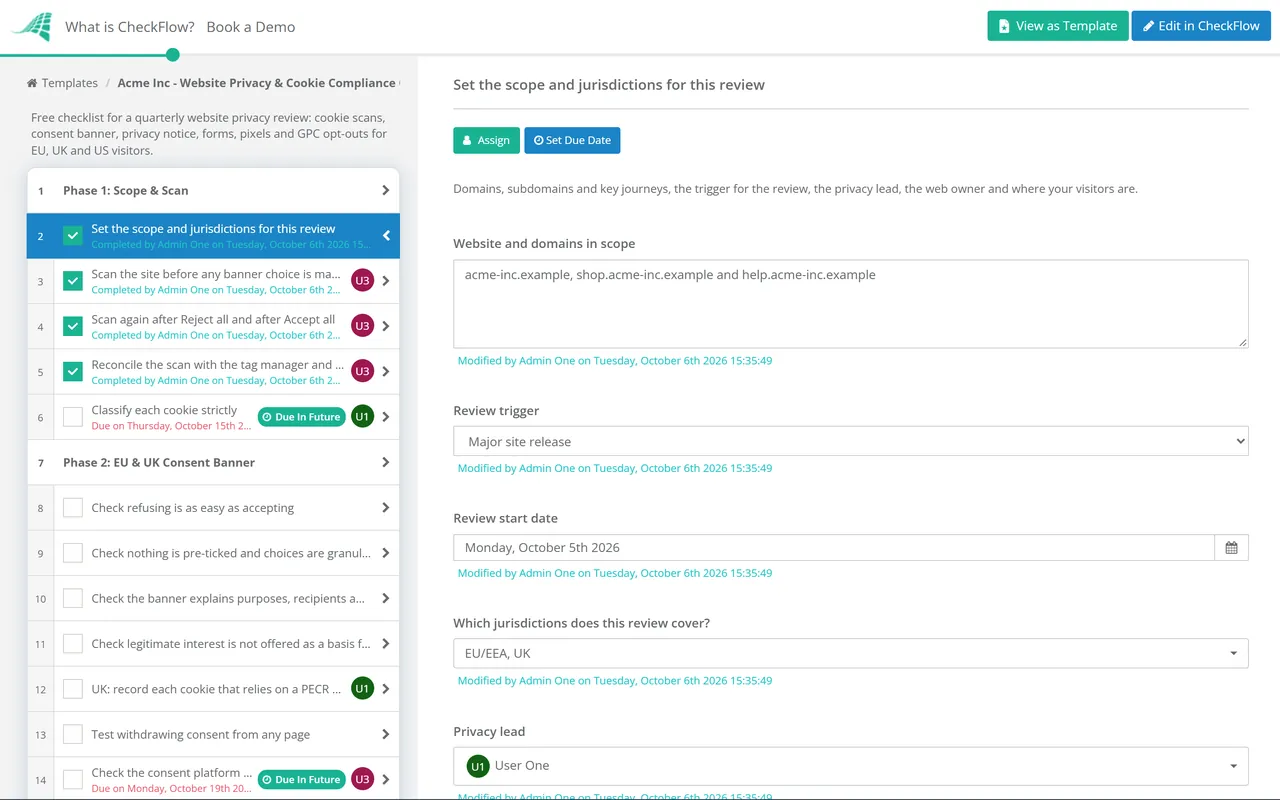
Task: Click 'Due on Thursday, October 15th' red text
Action: [171, 426]
